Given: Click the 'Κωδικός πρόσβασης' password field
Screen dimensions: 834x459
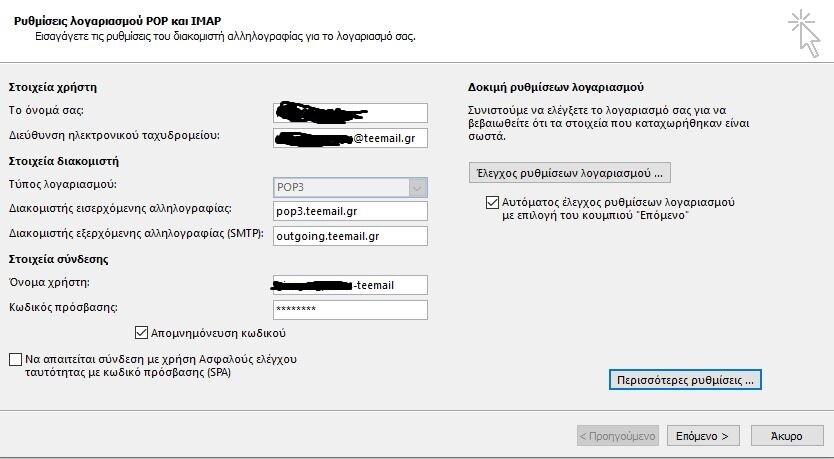Looking at the screenshot, I should point(350,310).
